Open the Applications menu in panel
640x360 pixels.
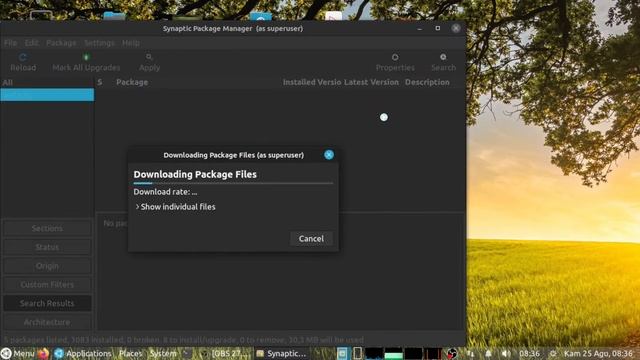click(83, 353)
